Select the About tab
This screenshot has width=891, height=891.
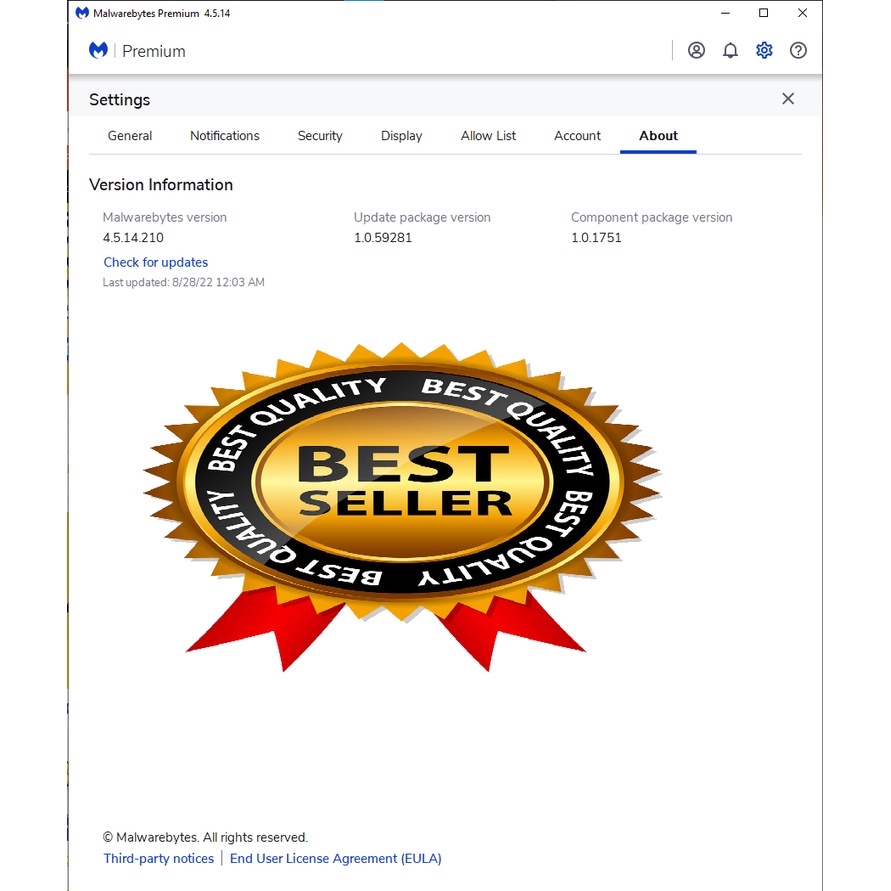pos(658,136)
